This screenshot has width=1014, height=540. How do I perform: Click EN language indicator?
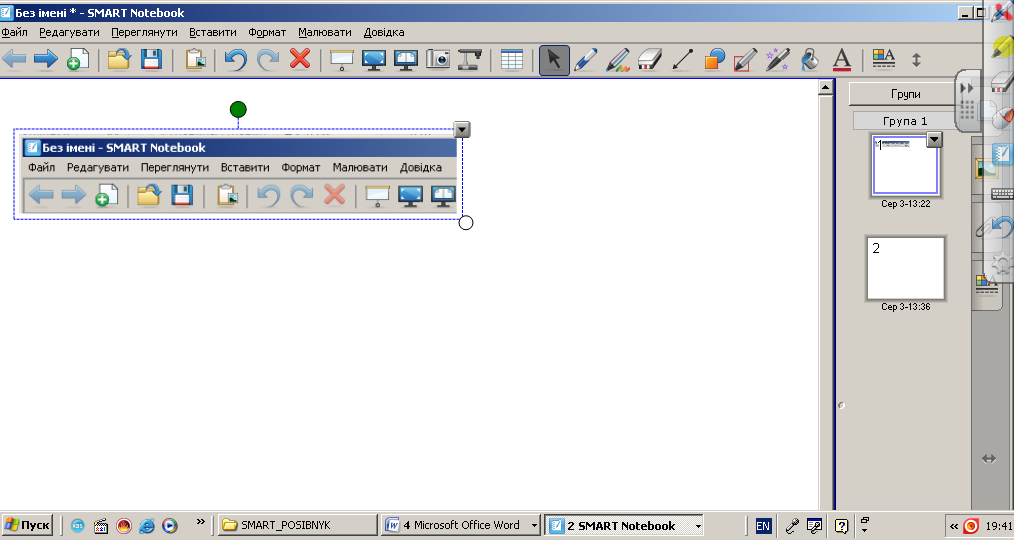[x=763, y=526]
